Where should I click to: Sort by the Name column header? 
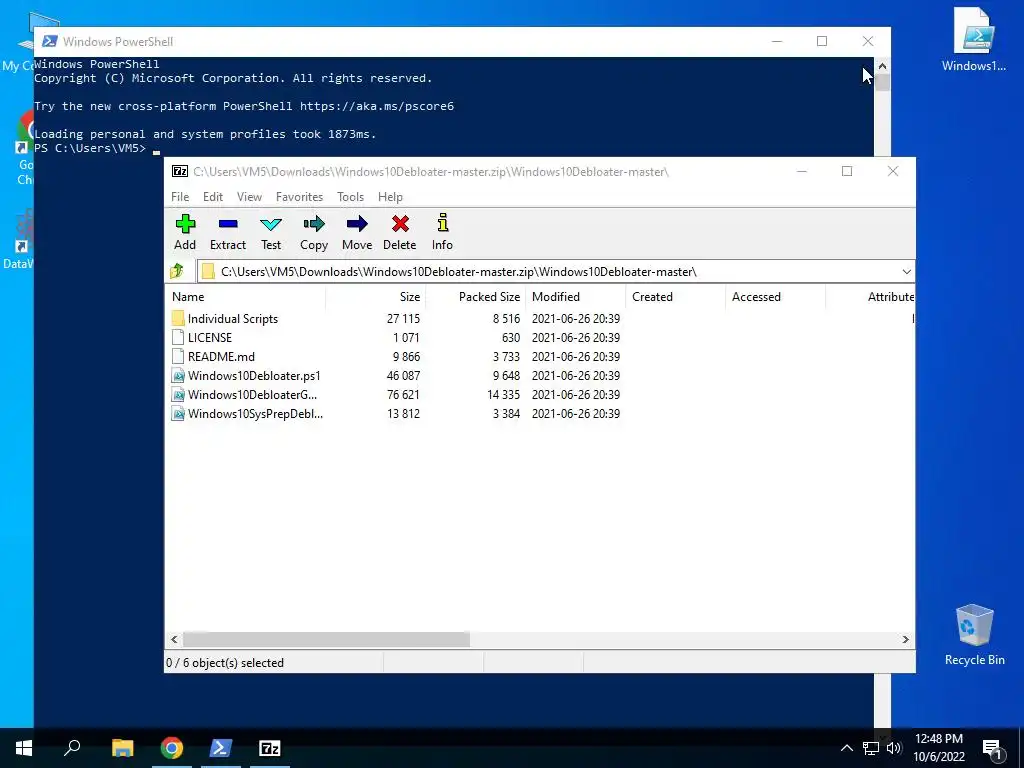click(x=246, y=296)
